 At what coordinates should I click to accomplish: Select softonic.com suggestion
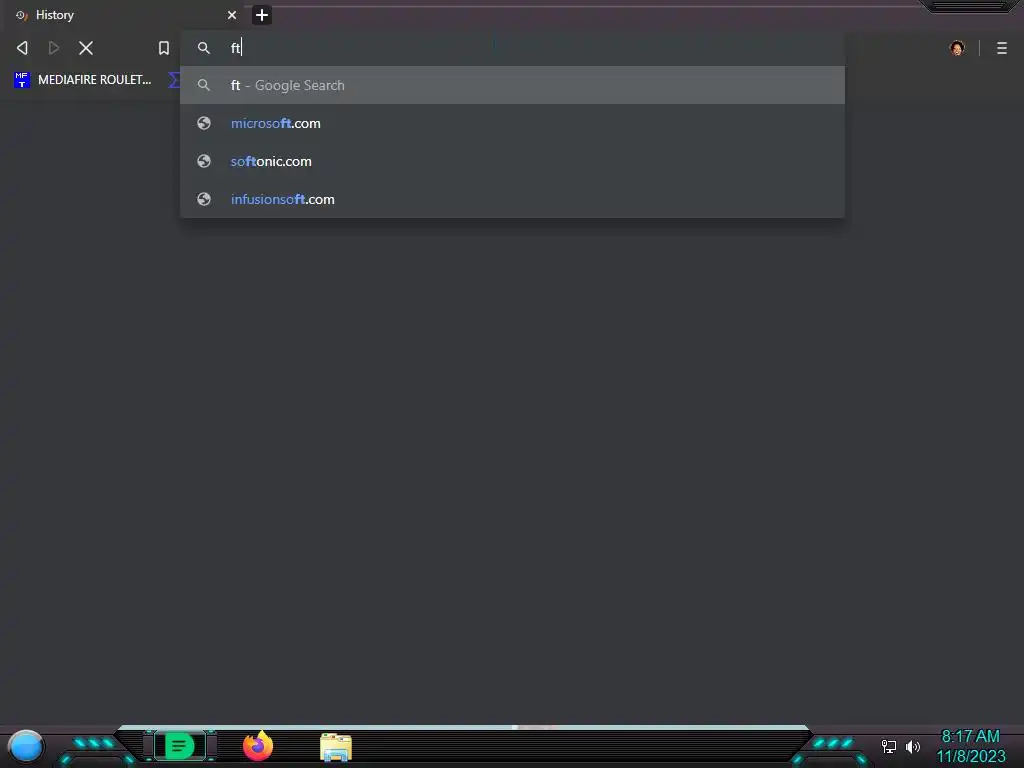pos(513,161)
